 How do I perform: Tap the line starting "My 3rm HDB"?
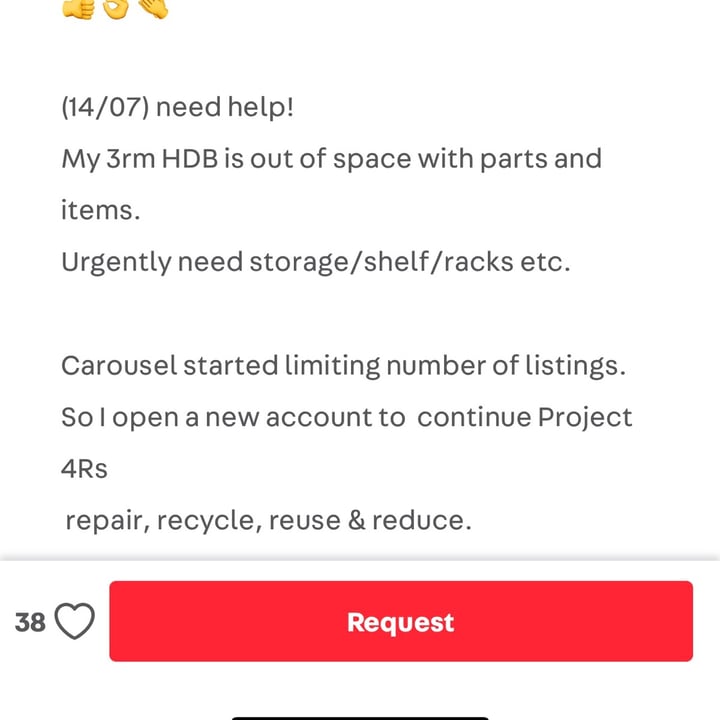pyautogui.click(x=332, y=160)
